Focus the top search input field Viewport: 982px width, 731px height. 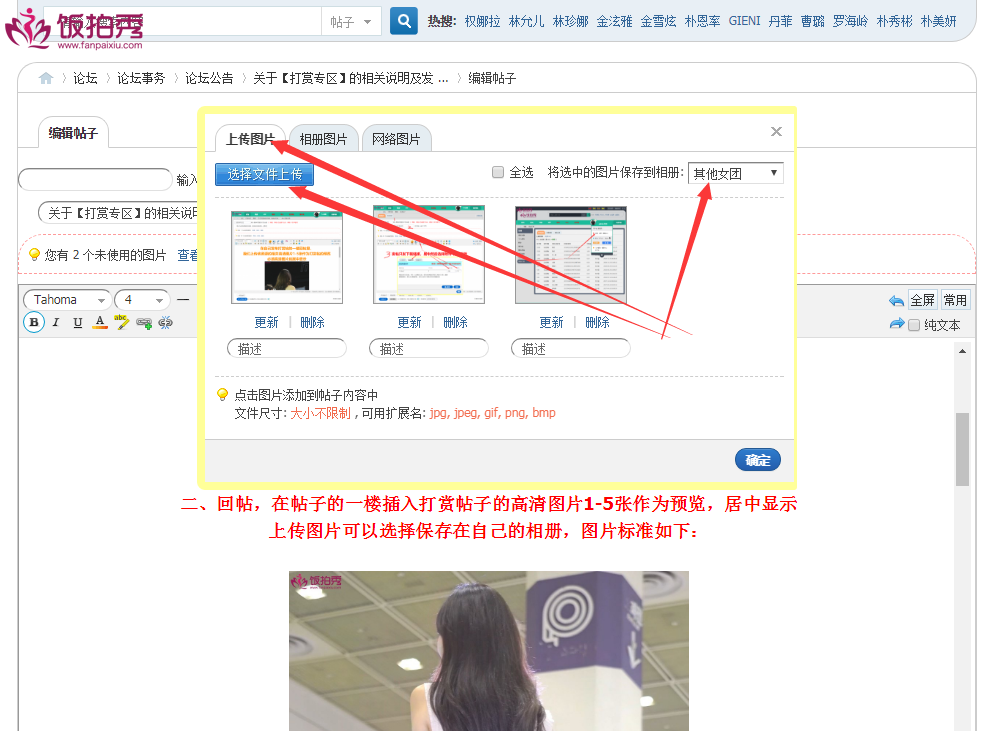coord(182,22)
